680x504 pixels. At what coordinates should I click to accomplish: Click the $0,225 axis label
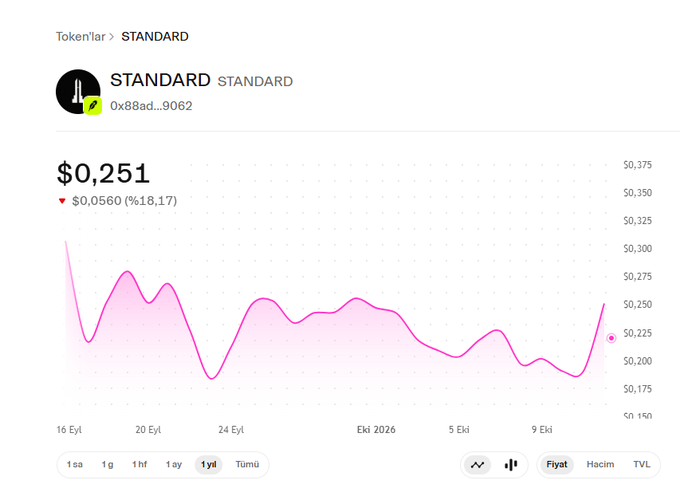[638, 333]
